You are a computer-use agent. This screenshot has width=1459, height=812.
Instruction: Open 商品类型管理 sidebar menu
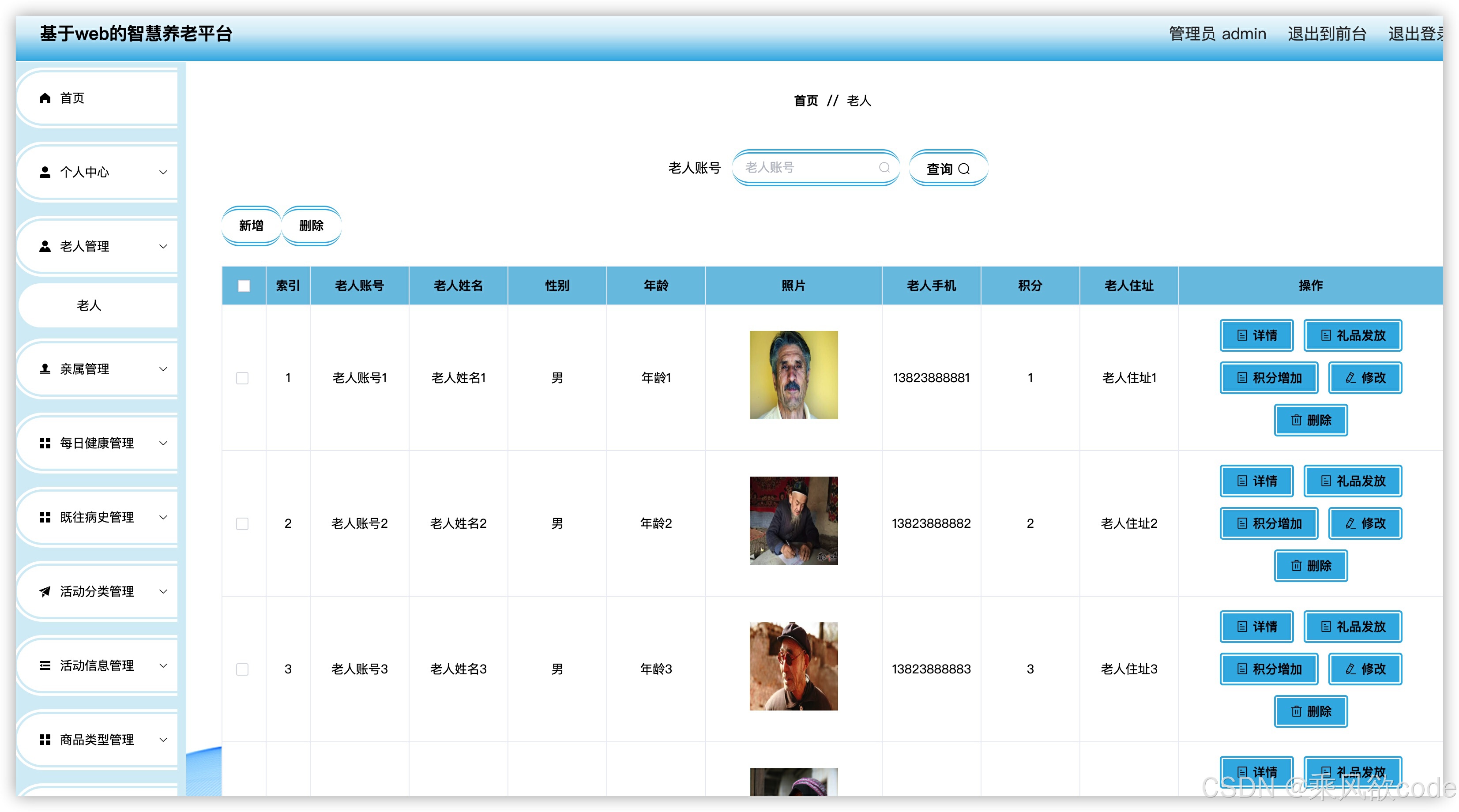97,740
